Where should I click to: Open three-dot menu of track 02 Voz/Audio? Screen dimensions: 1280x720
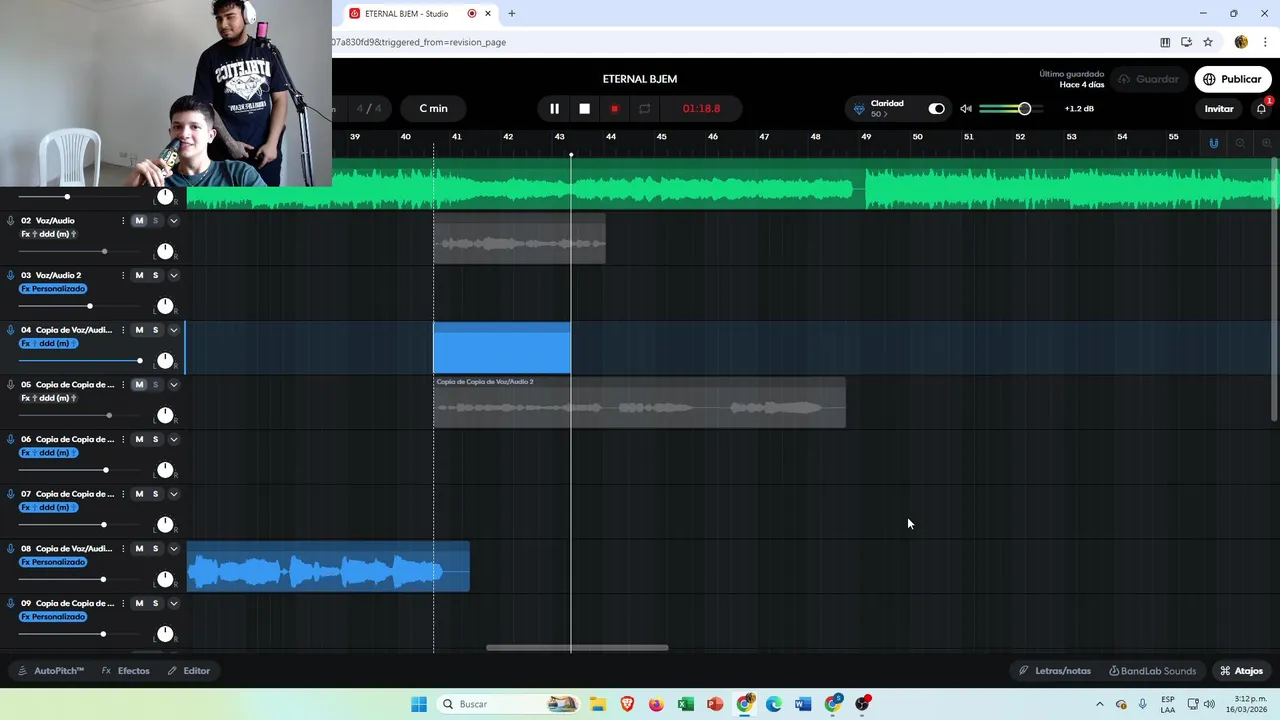click(x=123, y=220)
